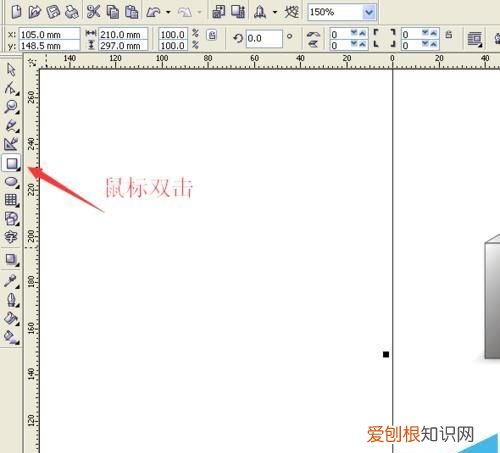500x453 pixels.
Task: Click the Undo arrow icon
Action: [153, 13]
